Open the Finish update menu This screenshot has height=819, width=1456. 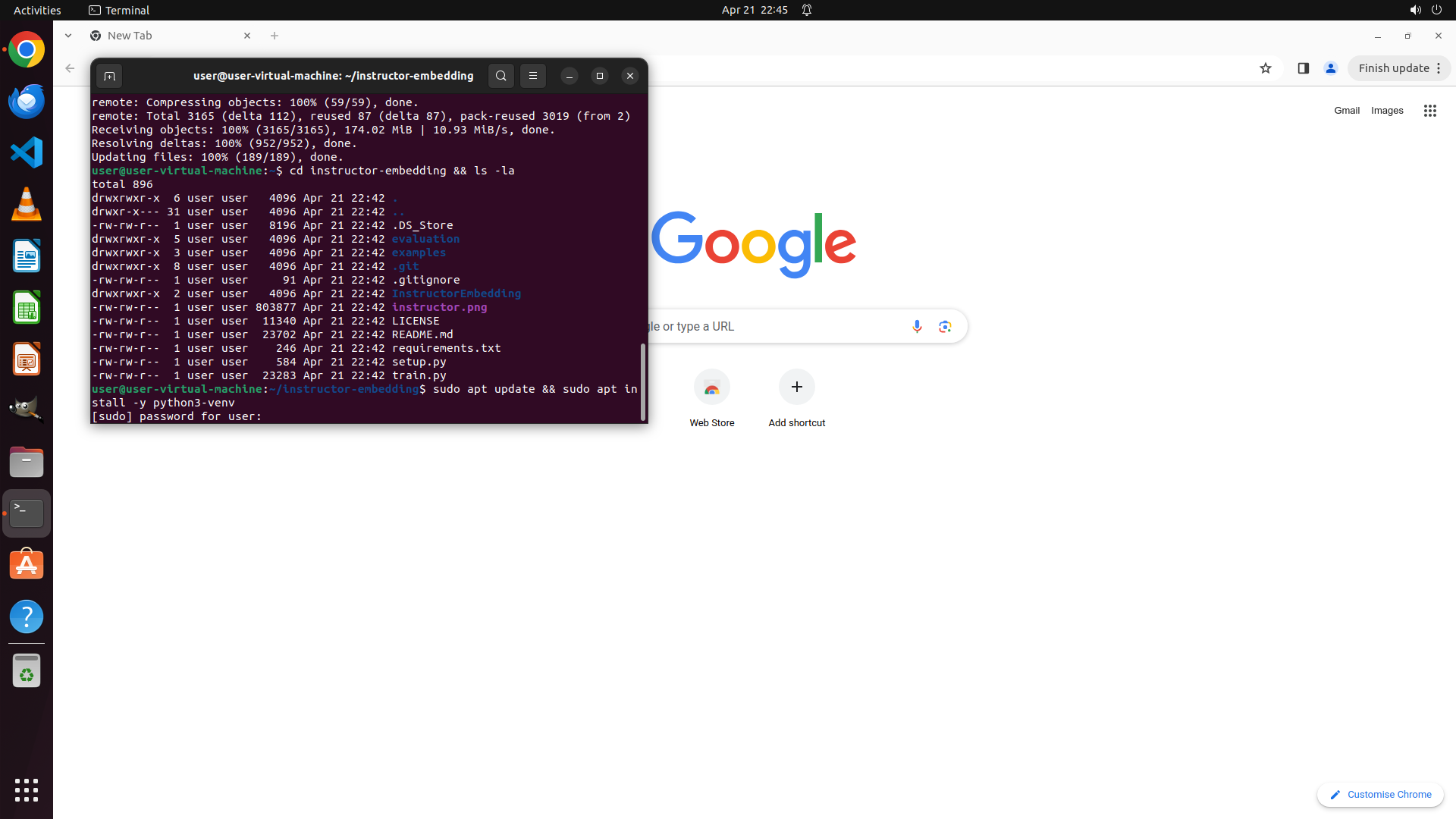coord(1399,68)
